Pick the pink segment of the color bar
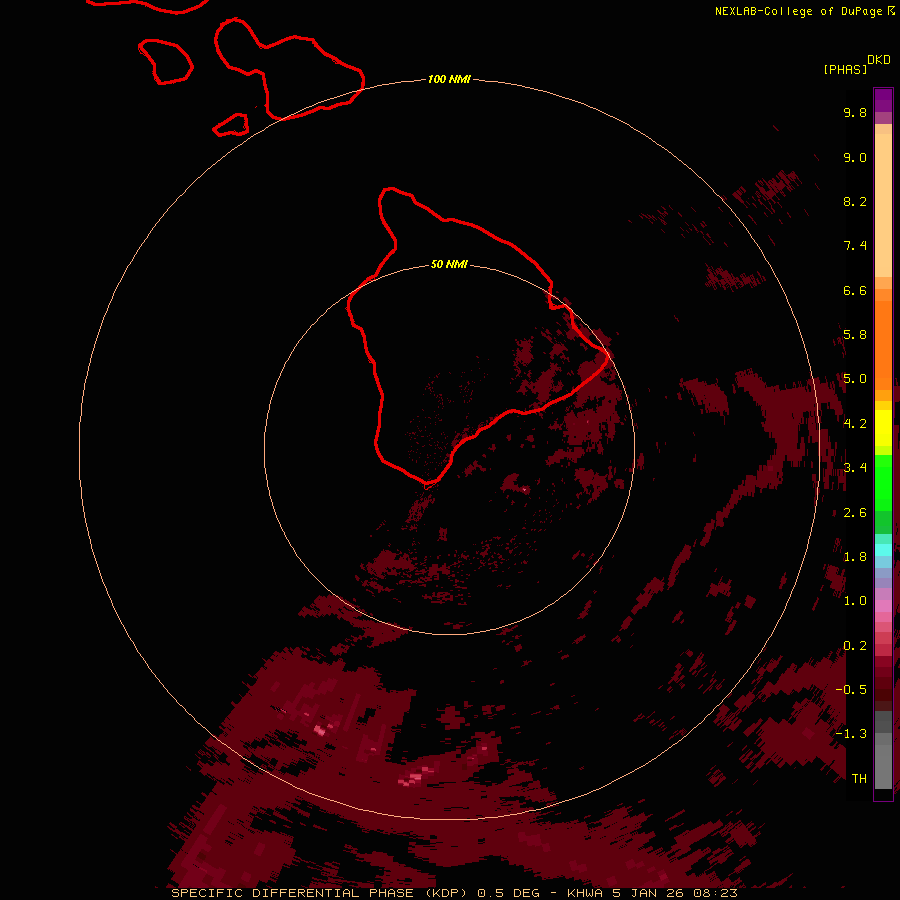 pyautogui.click(x=883, y=606)
